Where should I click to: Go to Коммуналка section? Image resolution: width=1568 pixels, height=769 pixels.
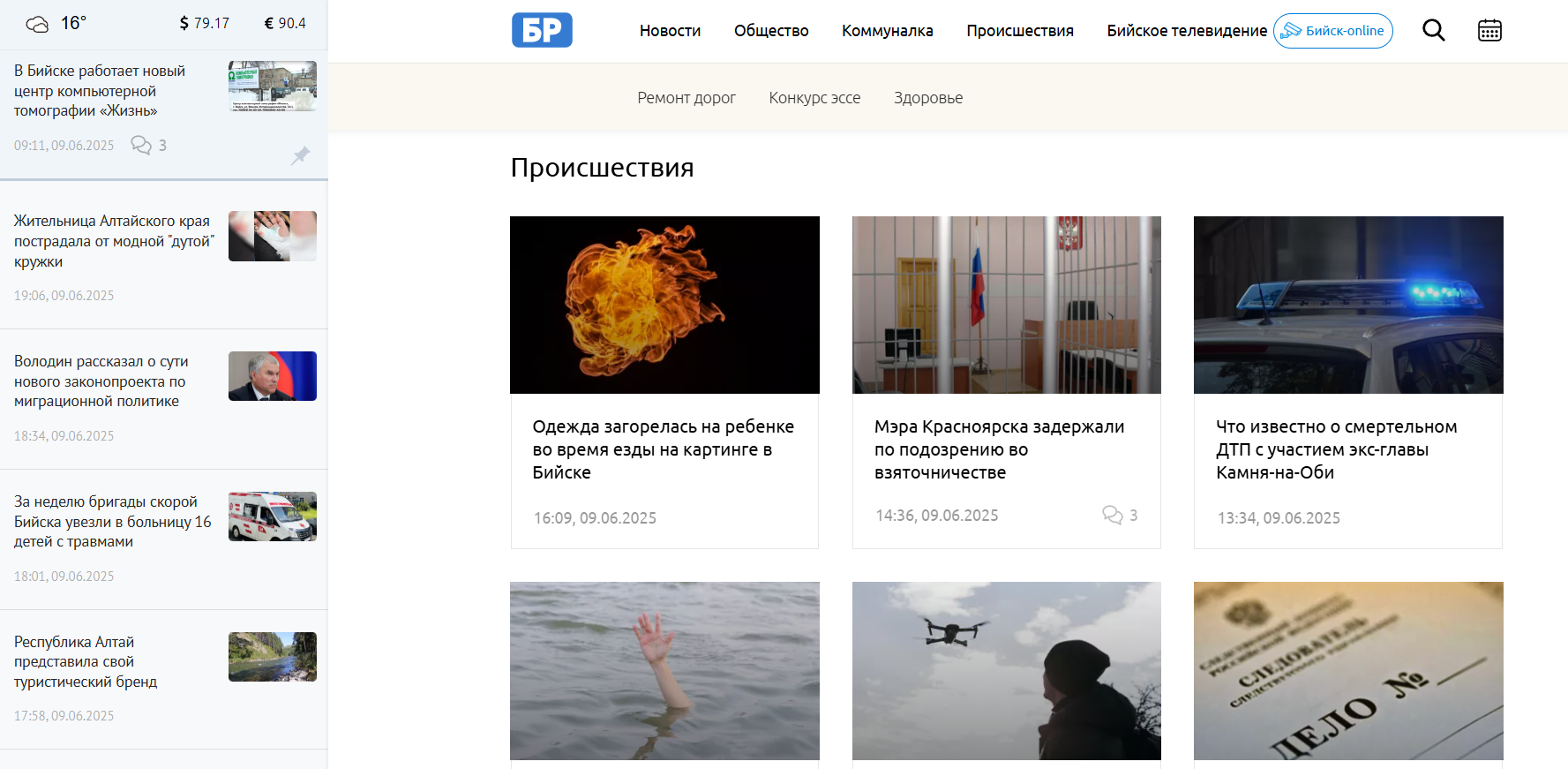pyautogui.click(x=887, y=31)
